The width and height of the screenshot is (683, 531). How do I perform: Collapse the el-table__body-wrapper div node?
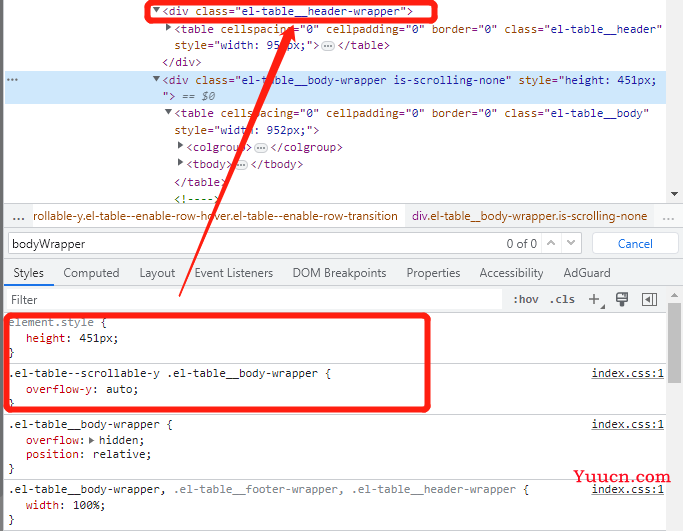[x=156, y=79]
